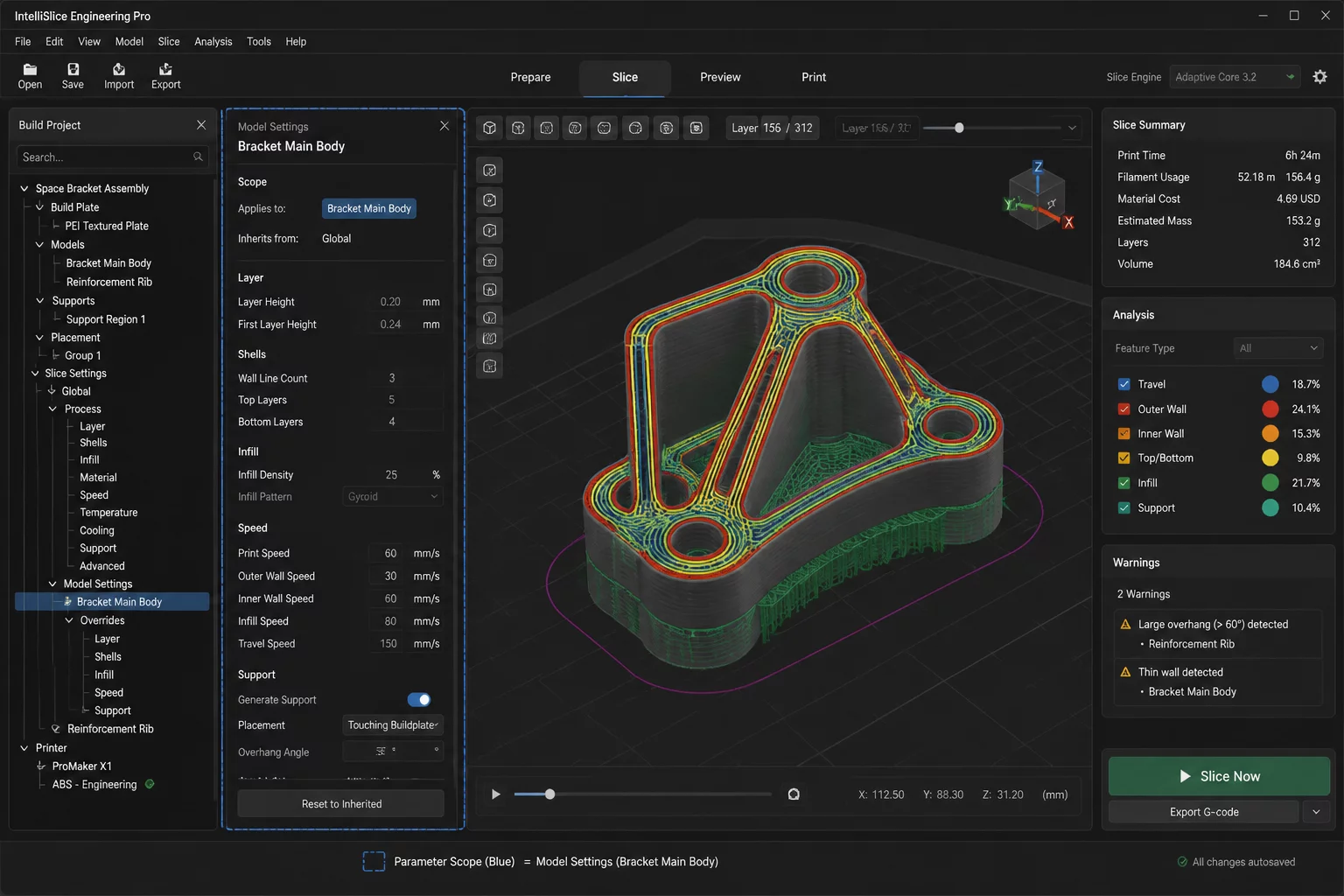The height and width of the screenshot is (896, 1344).
Task: Open the Analysis menu
Action: click(x=213, y=41)
